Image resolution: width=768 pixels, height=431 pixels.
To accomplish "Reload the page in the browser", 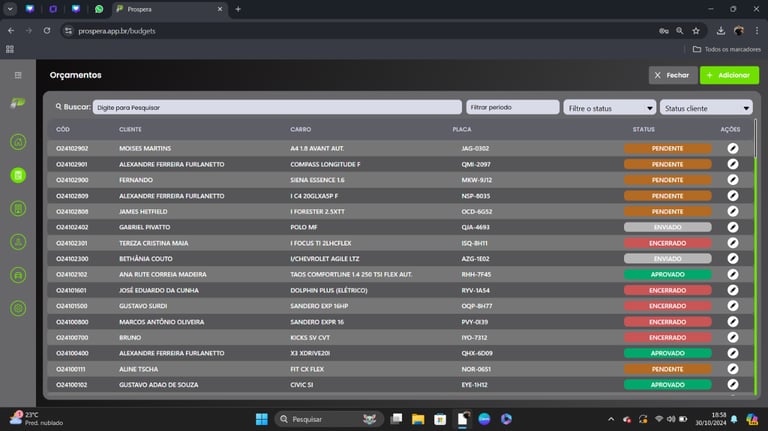I will 47,31.
